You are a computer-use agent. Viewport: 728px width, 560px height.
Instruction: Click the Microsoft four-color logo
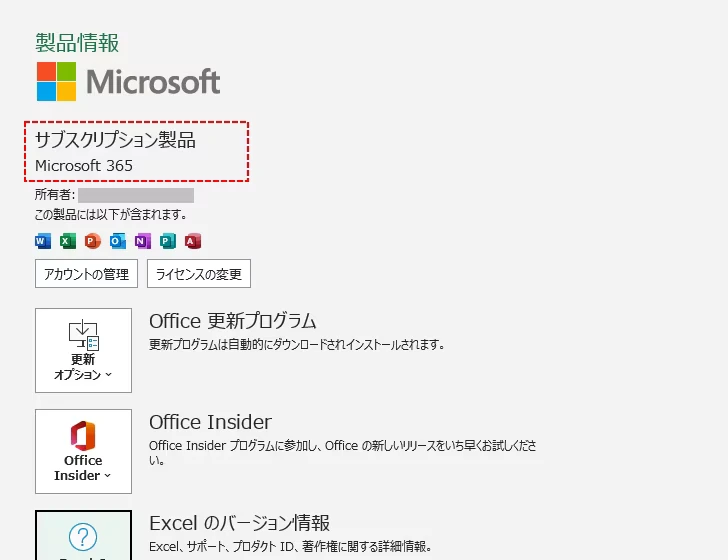[57, 81]
